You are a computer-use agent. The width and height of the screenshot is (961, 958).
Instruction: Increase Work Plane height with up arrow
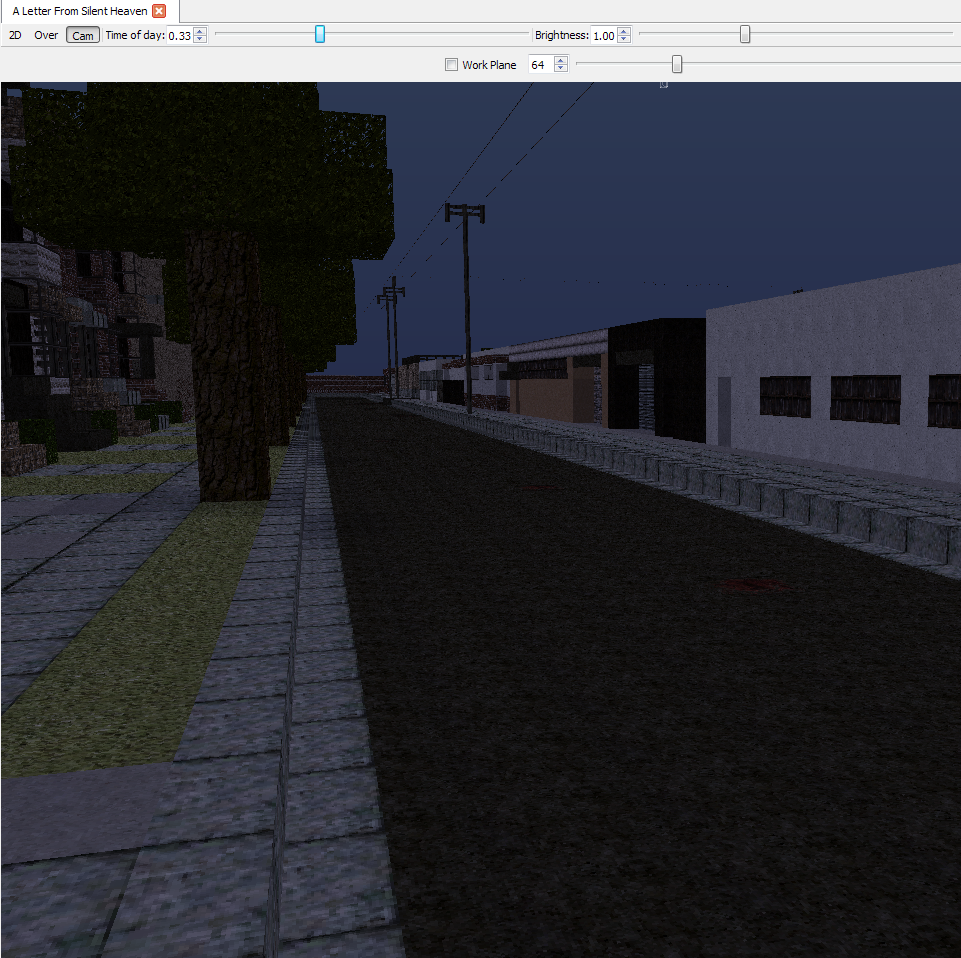click(561, 60)
